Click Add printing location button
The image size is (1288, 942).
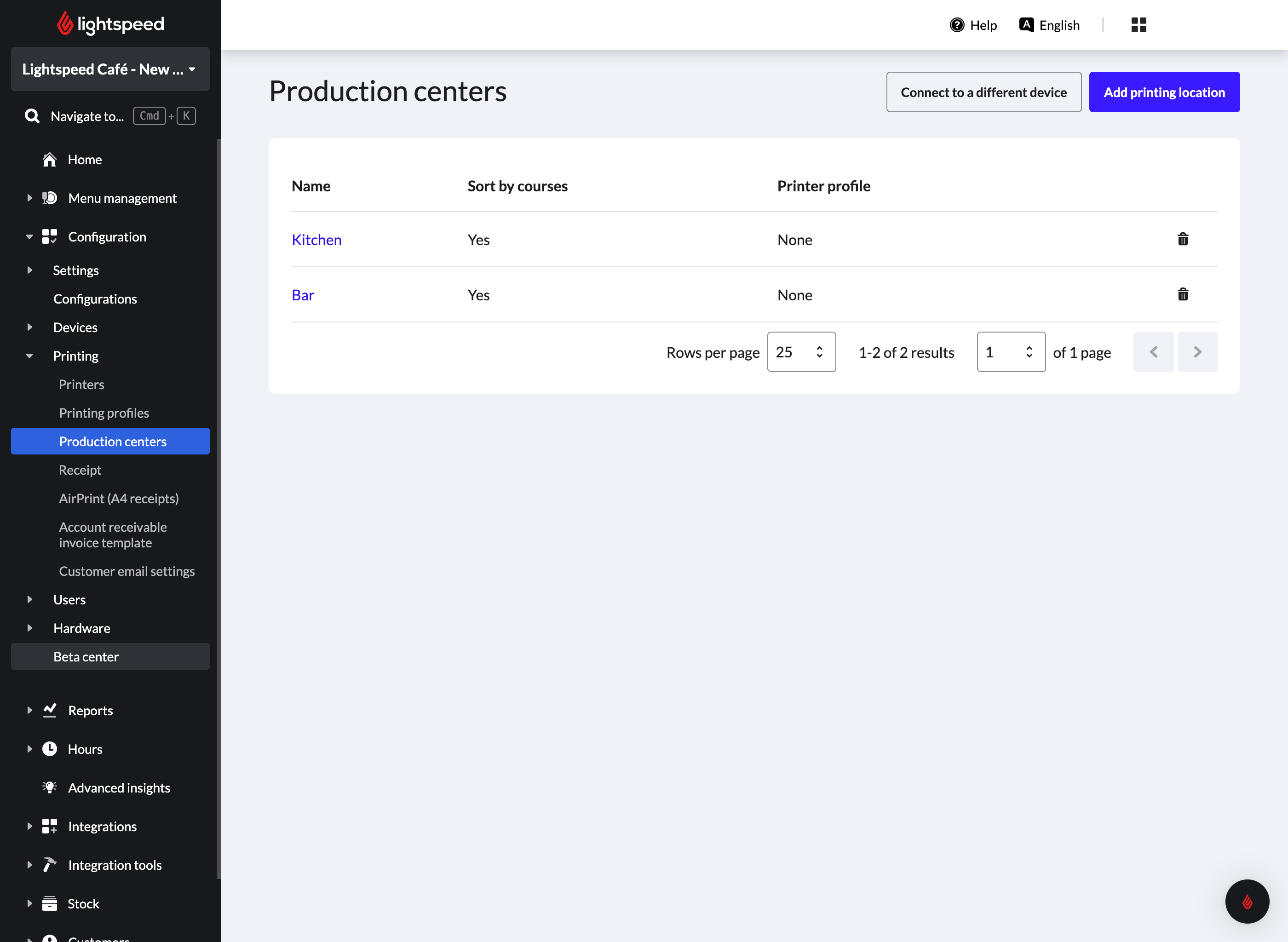coord(1164,92)
